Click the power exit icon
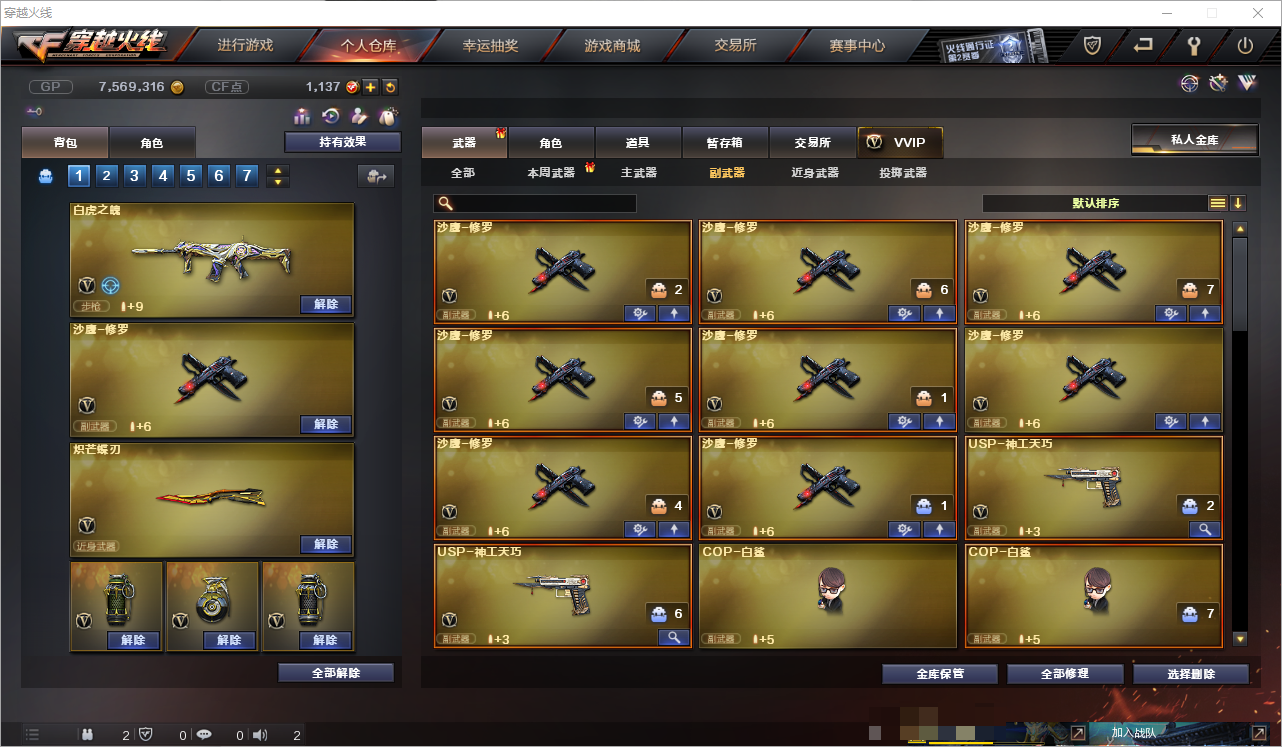Screen dimensions: 1282x747 pos(1245,45)
